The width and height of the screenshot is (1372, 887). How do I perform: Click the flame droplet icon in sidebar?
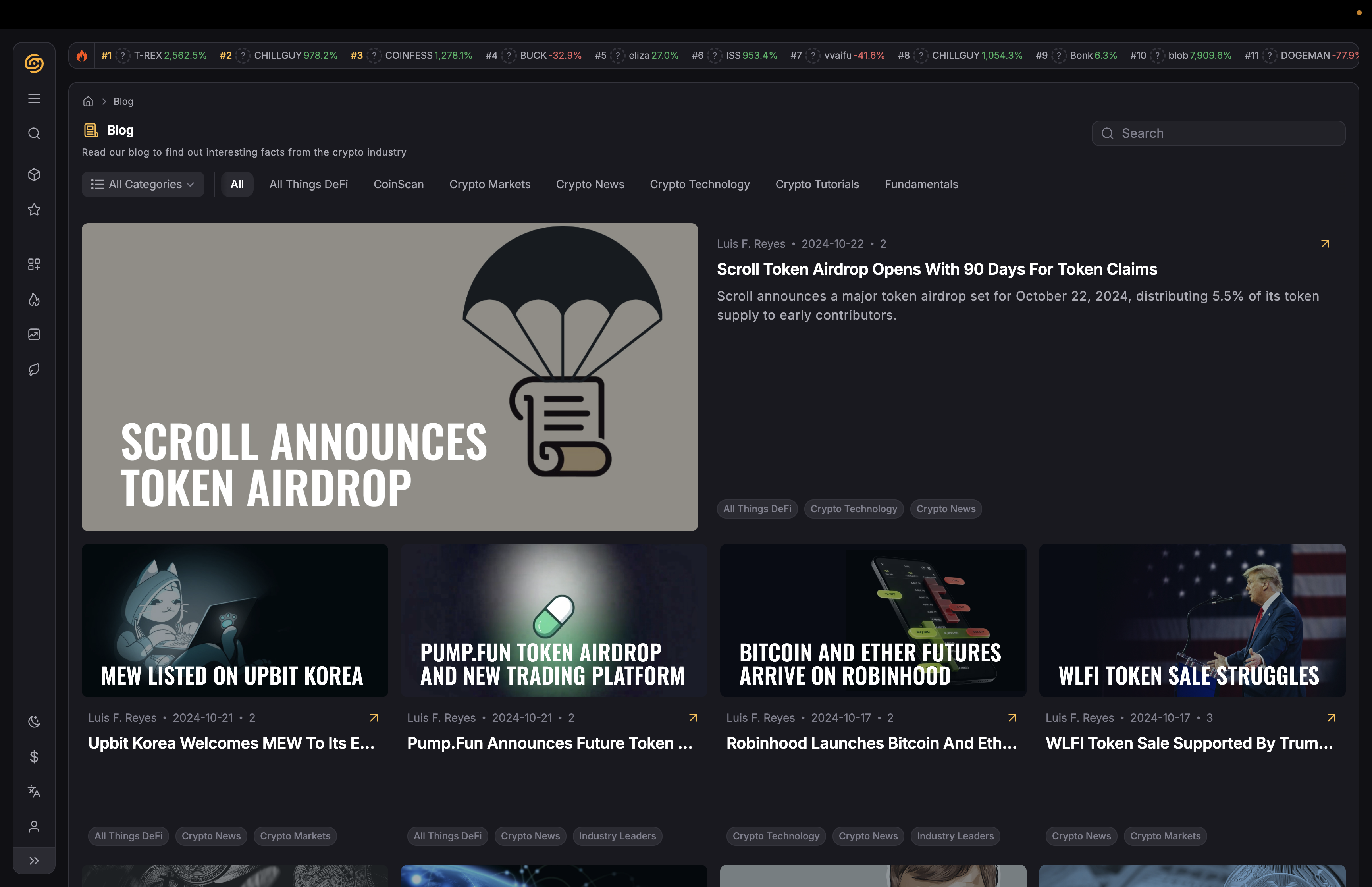[34, 299]
